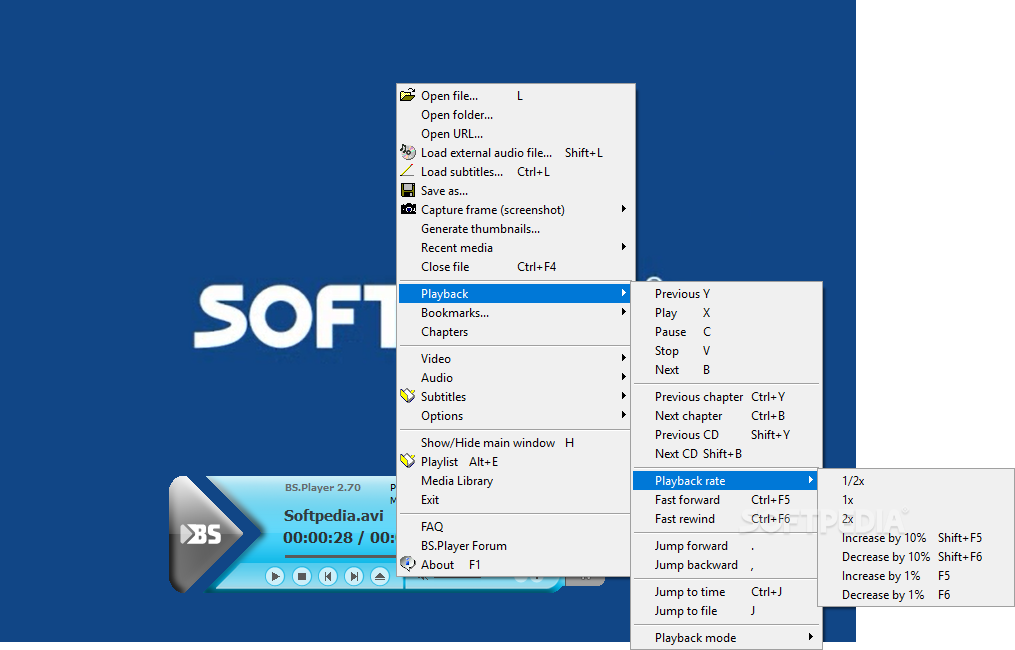
Task: Play the video with the player's play button
Action: pos(274,576)
